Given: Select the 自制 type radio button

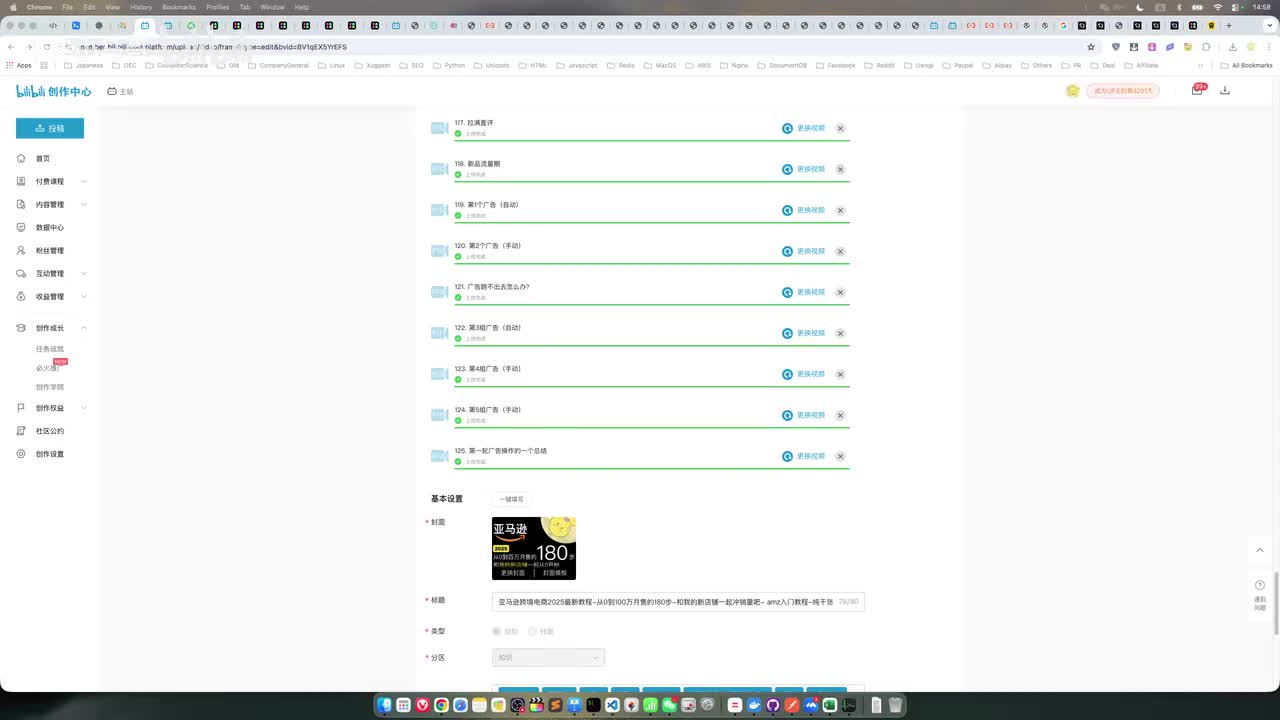Looking at the screenshot, I should pyautogui.click(x=497, y=631).
